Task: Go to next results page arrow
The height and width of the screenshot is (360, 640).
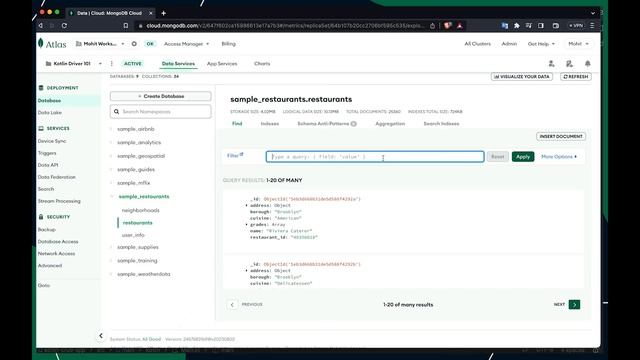Action: (574, 304)
